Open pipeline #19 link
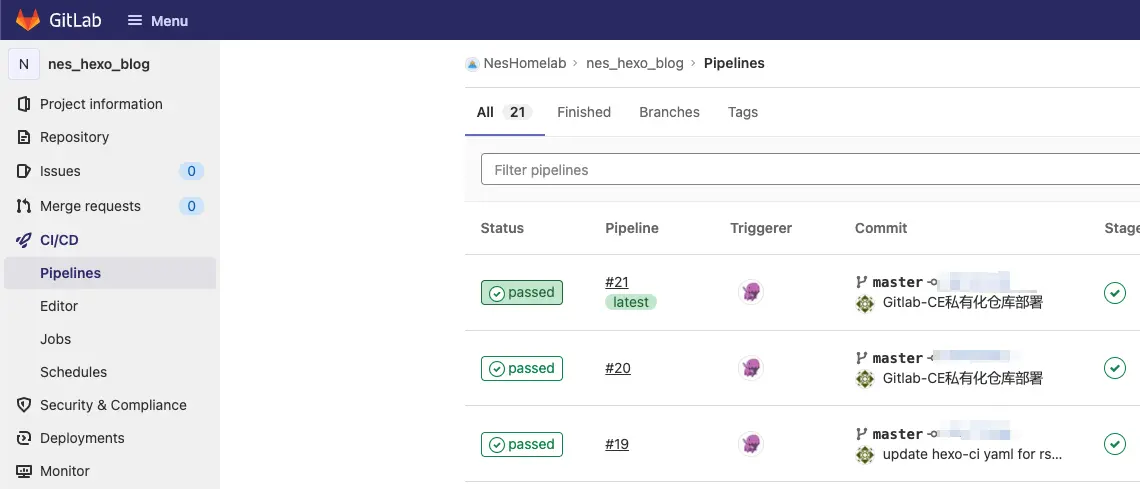1140x489 pixels. [x=617, y=444]
